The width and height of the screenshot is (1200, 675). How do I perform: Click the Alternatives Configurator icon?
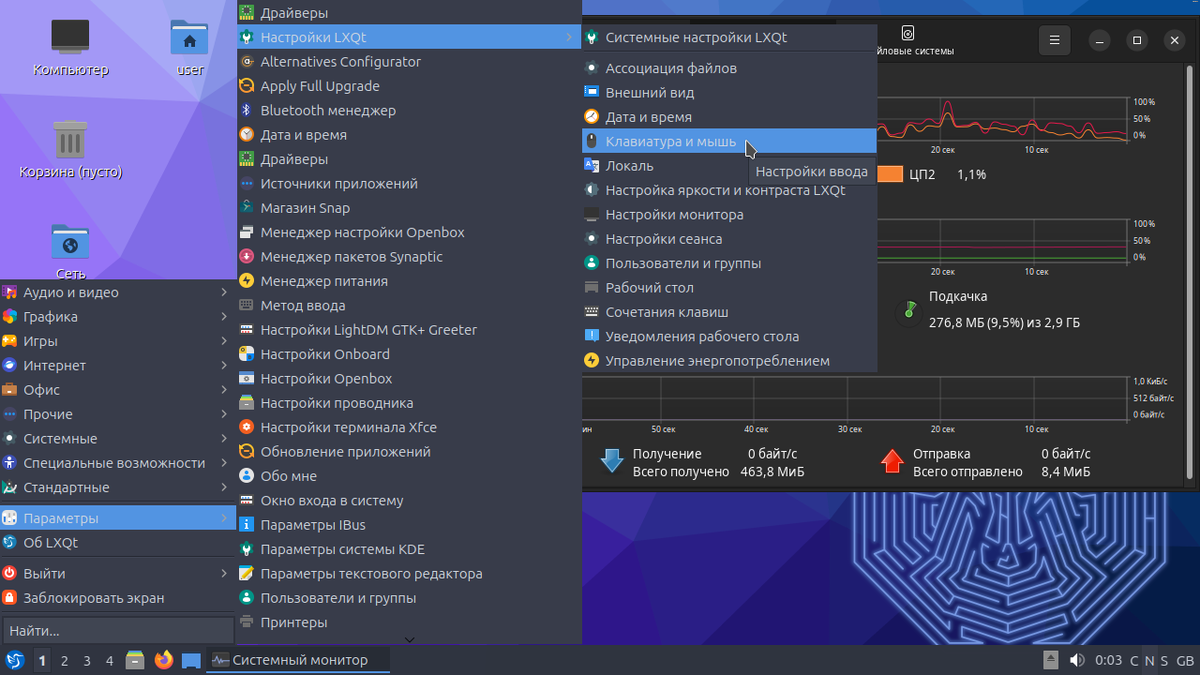247,61
